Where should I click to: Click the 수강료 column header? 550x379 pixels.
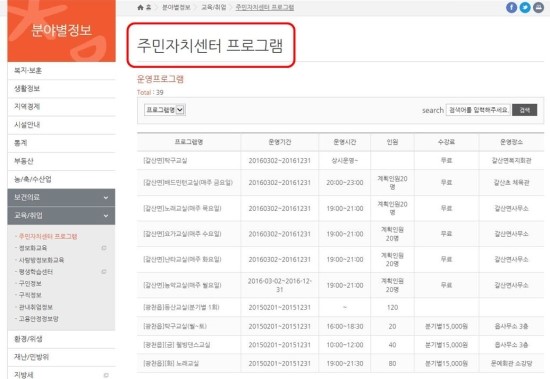coord(446,142)
